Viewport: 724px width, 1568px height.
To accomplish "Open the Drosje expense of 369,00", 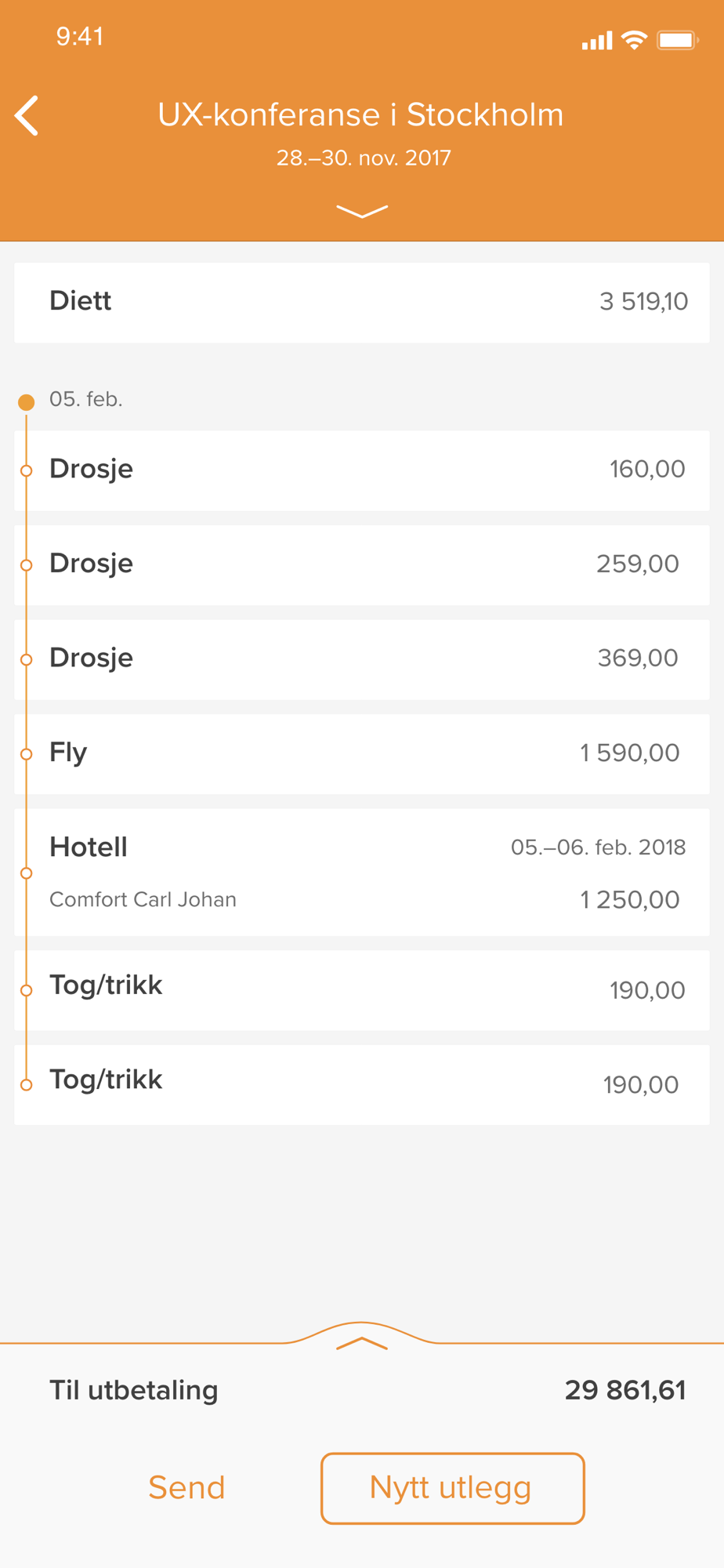I will click(x=362, y=659).
